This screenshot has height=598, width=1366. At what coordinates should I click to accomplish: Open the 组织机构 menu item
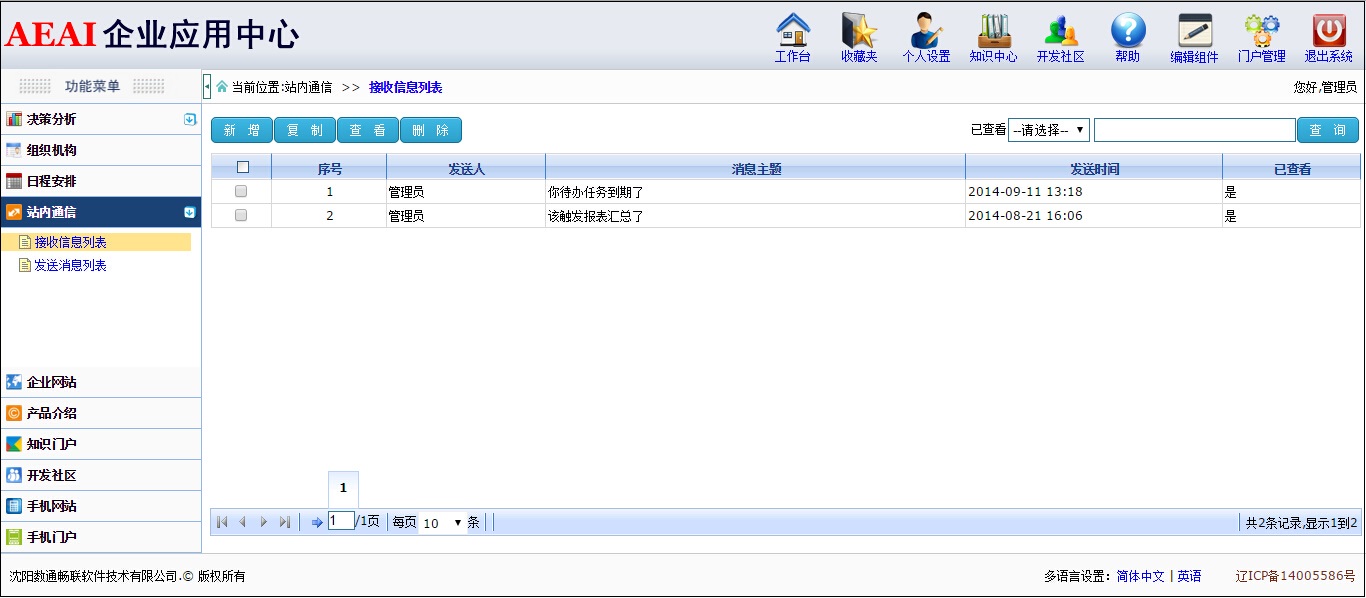pos(52,150)
